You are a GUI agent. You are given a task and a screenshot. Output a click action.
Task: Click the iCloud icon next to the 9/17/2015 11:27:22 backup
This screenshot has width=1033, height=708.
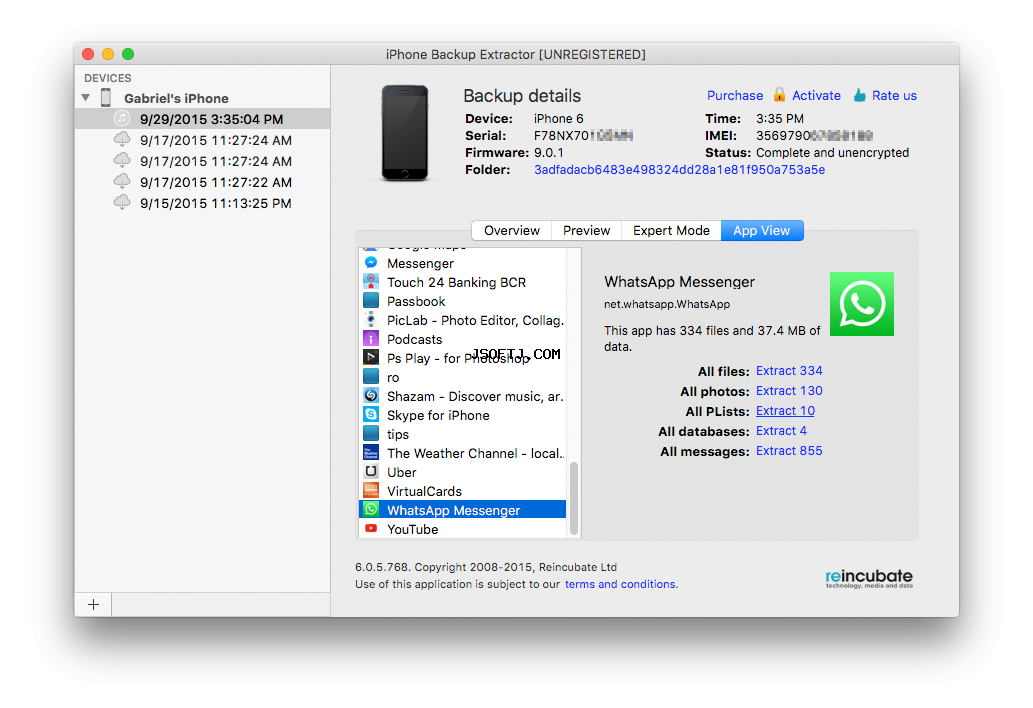pyautogui.click(x=122, y=181)
